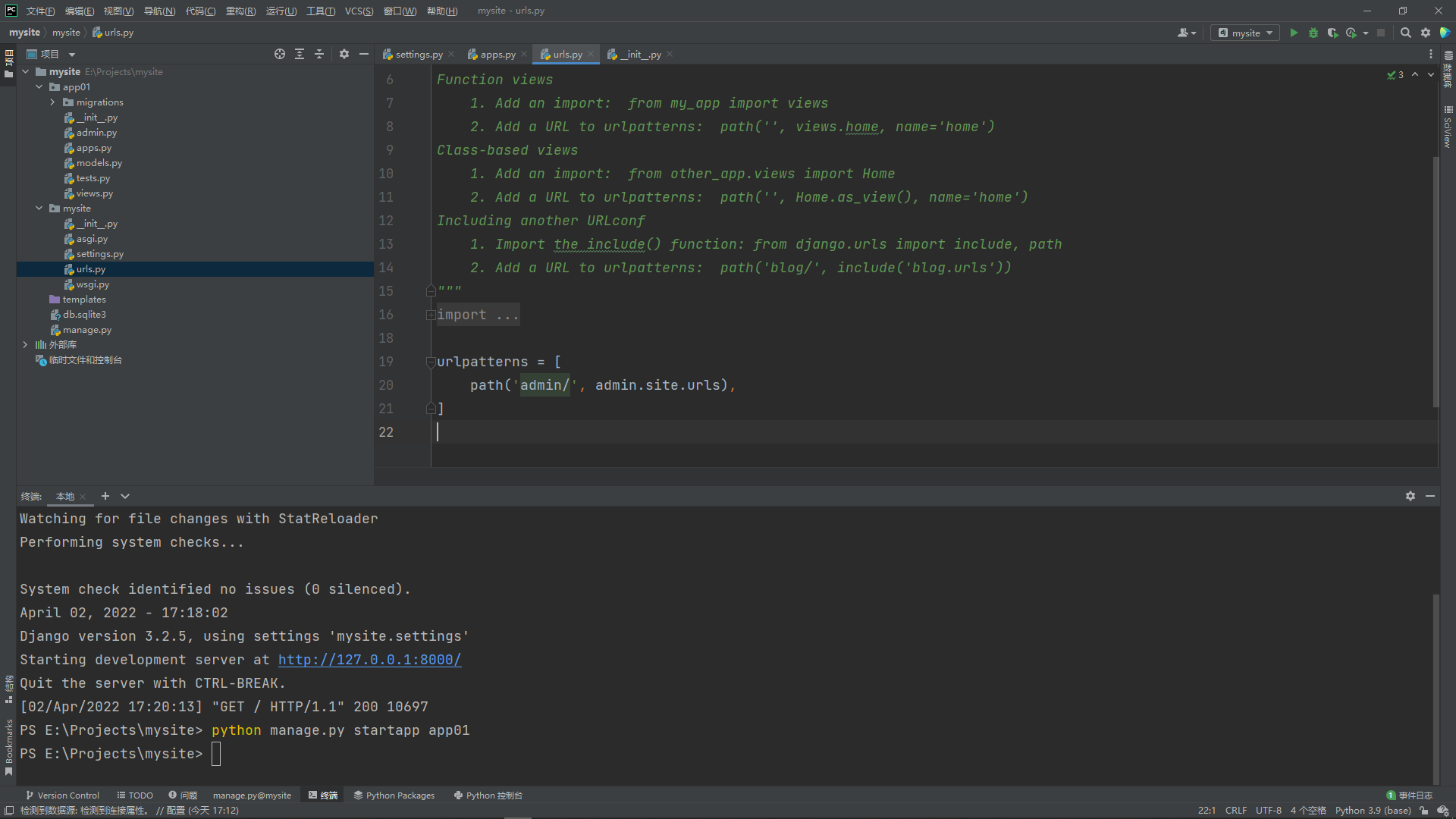Image resolution: width=1456 pixels, height=819 pixels.
Task: Expand the migrations folder
Action: (x=53, y=102)
